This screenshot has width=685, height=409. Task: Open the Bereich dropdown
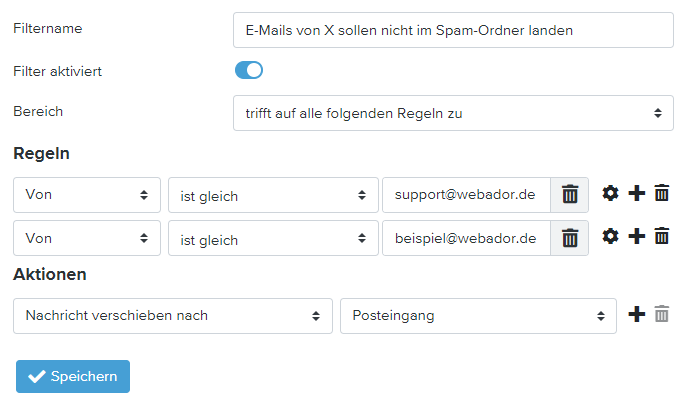tap(453, 113)
